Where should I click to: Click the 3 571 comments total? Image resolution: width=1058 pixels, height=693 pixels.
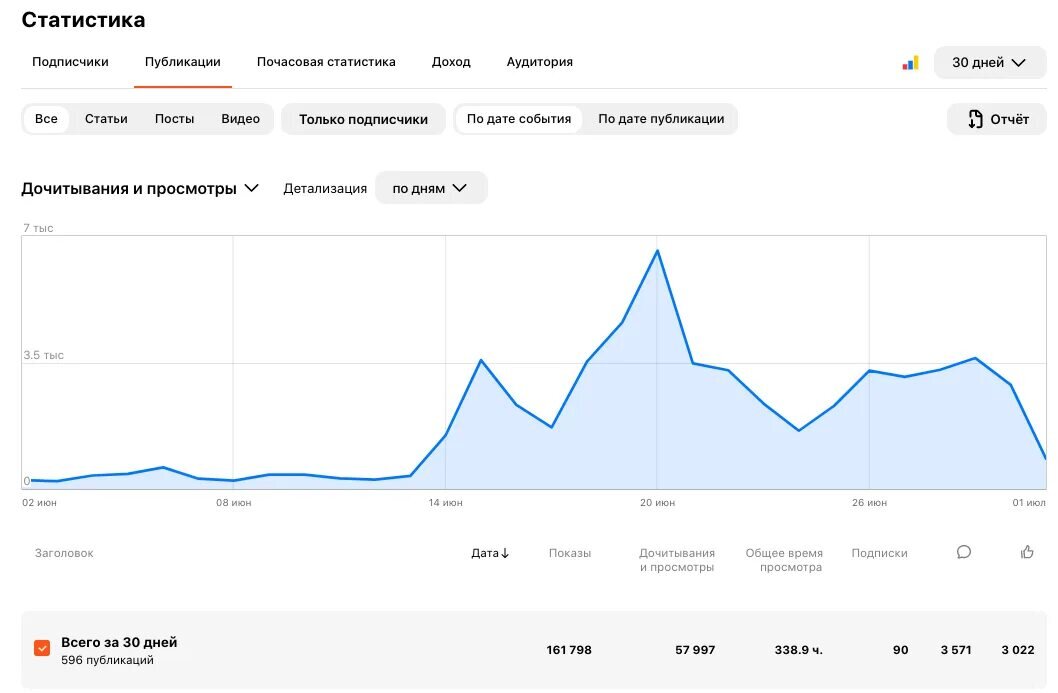955,650
